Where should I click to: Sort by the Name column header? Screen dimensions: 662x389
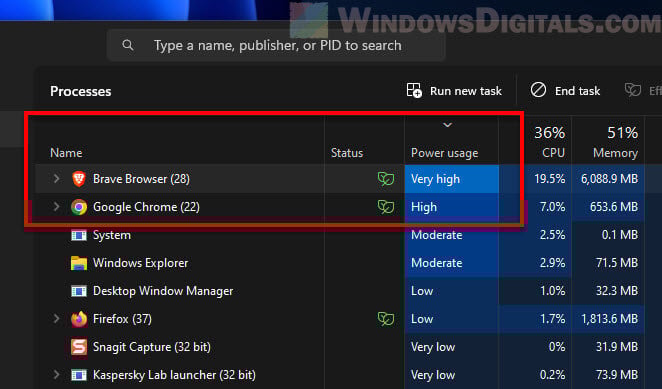pos(66,153)
